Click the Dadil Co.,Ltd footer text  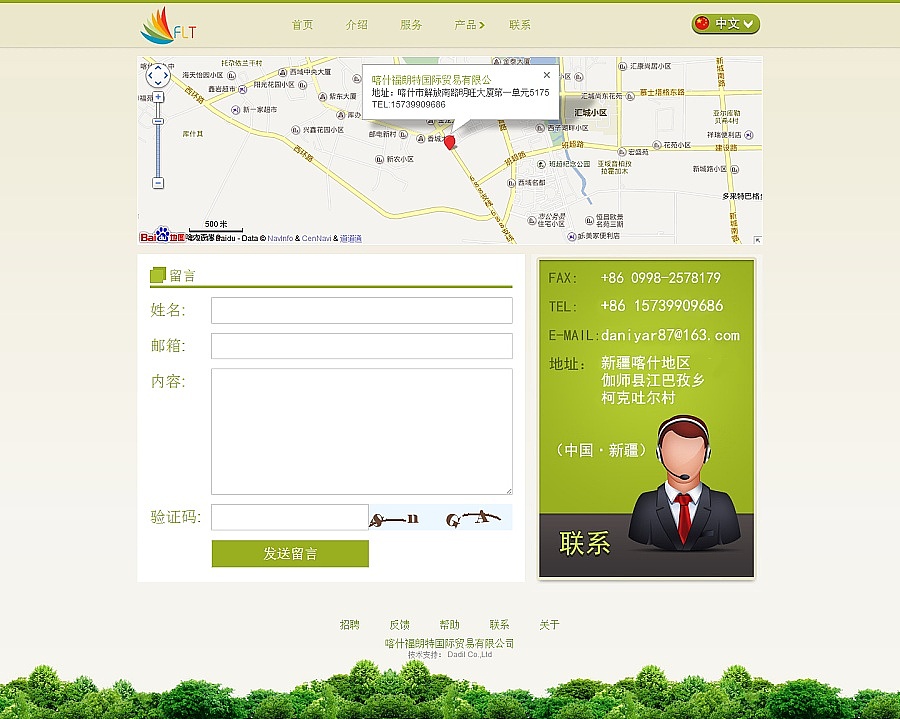tap(470, 654)
